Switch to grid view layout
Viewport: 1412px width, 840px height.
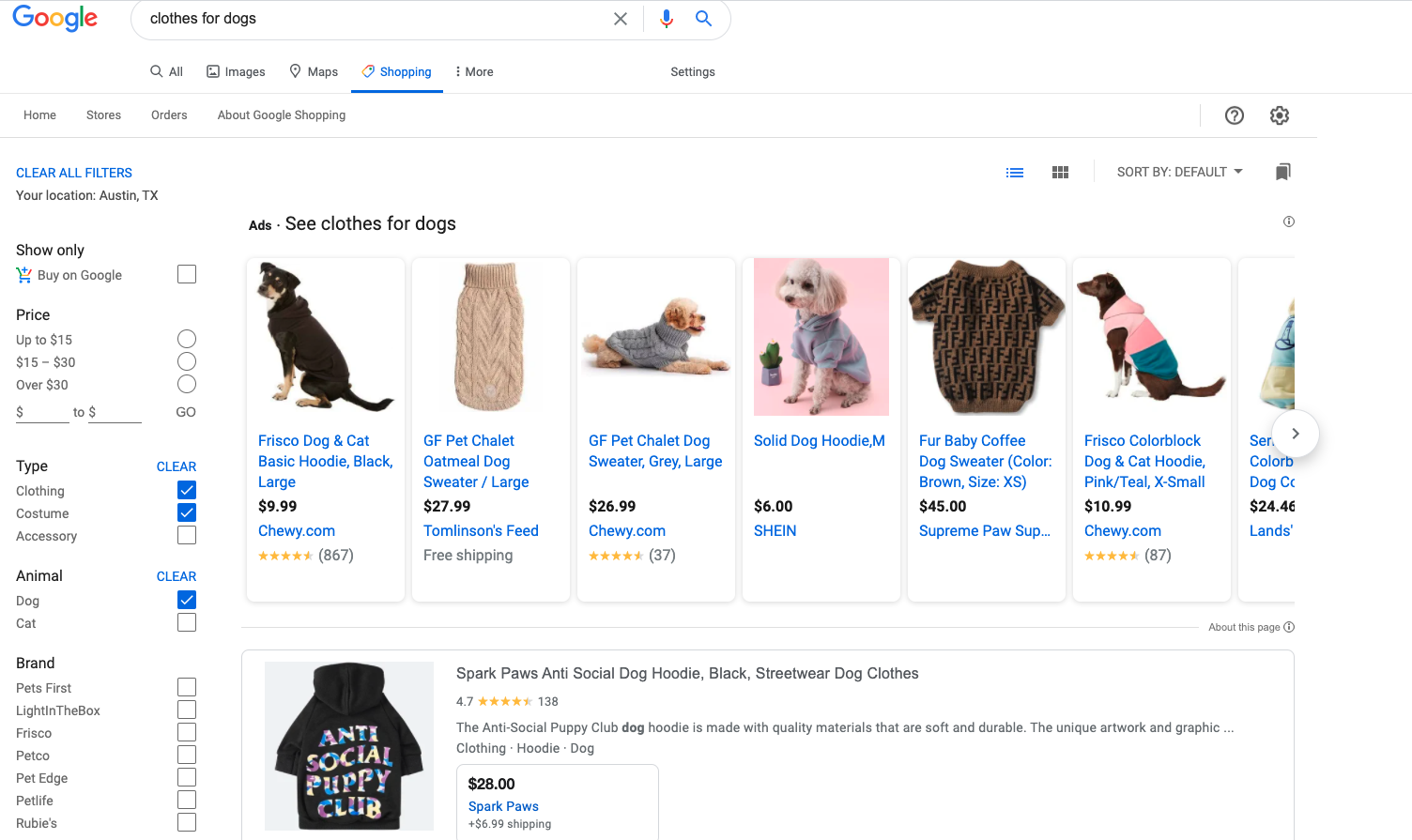1060,172
